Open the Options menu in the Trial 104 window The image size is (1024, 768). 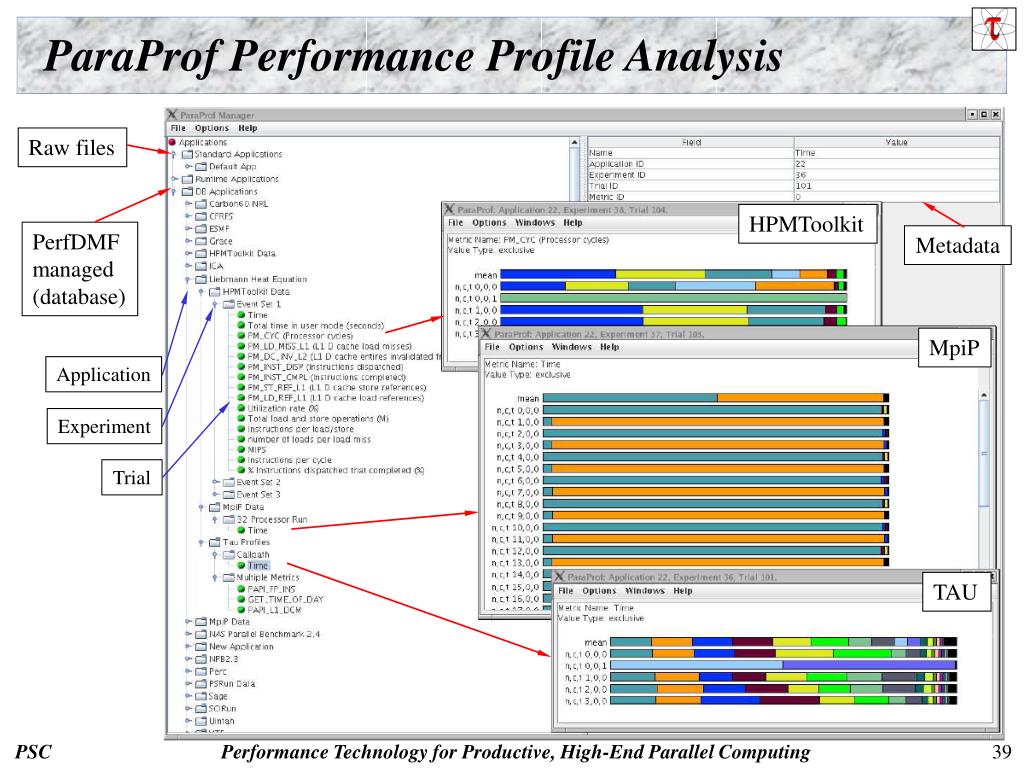pyautogui.click(x=489, y=223)
